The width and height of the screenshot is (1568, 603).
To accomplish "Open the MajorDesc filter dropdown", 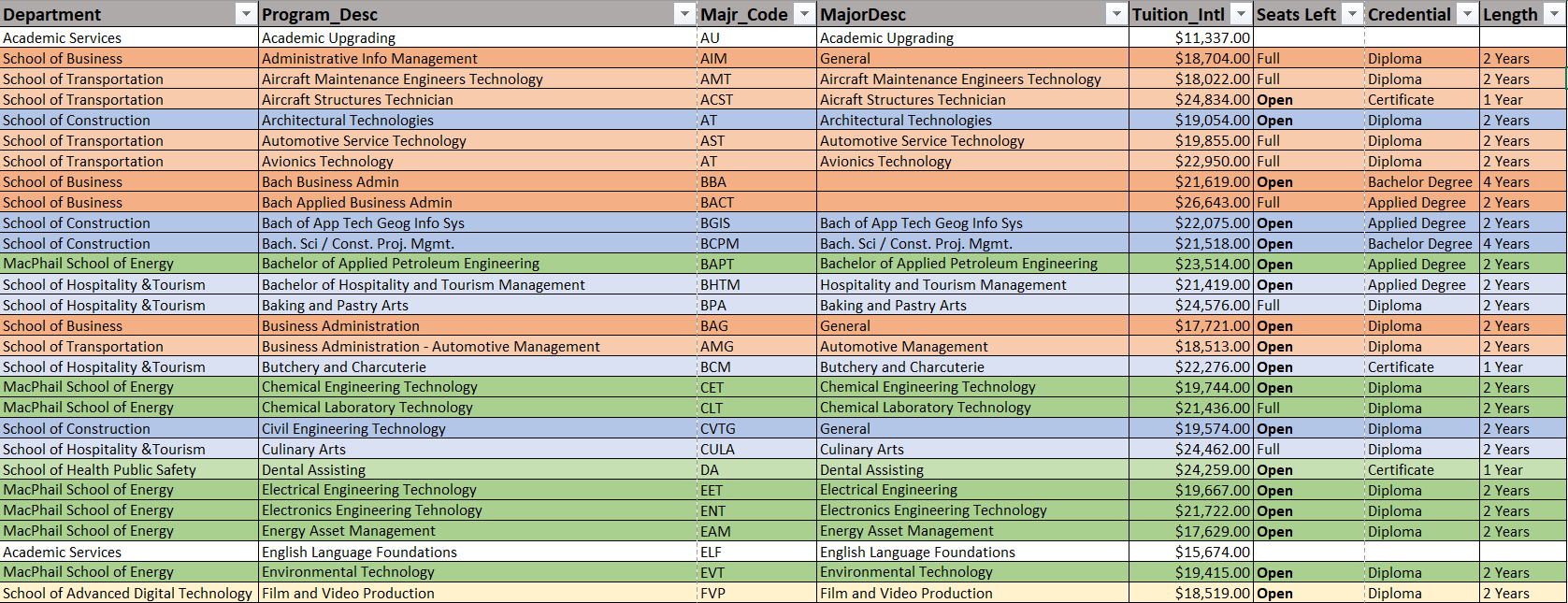I will (x=1115, y=14).
